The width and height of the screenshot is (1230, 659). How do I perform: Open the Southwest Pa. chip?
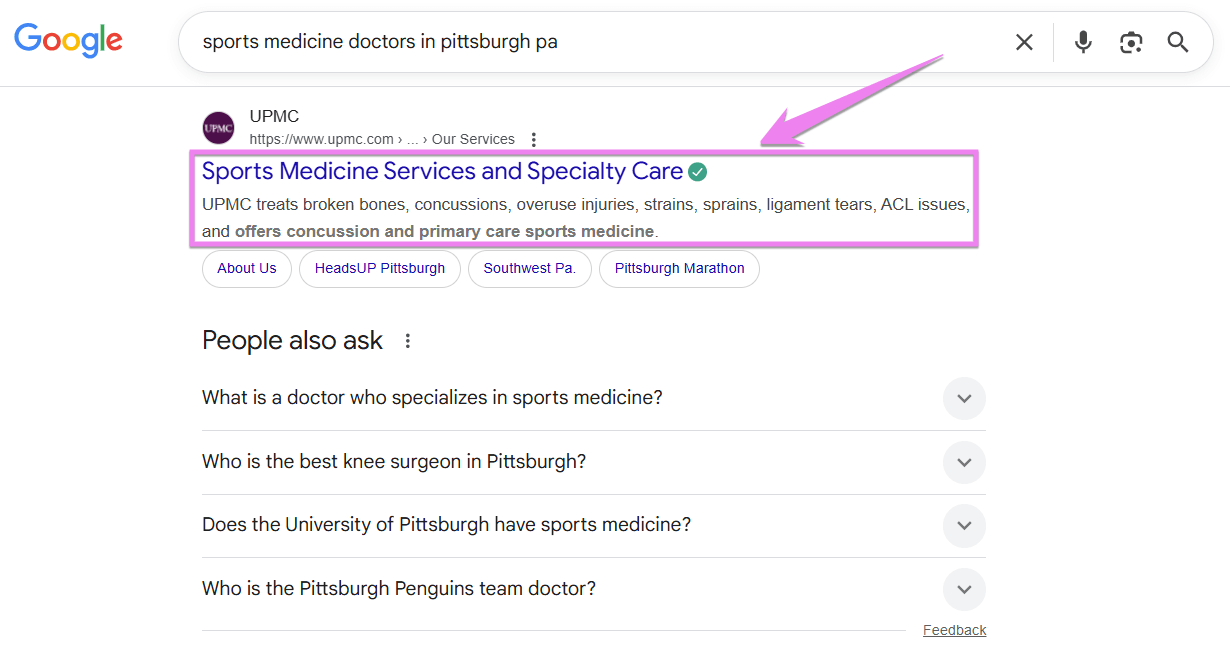530,268
